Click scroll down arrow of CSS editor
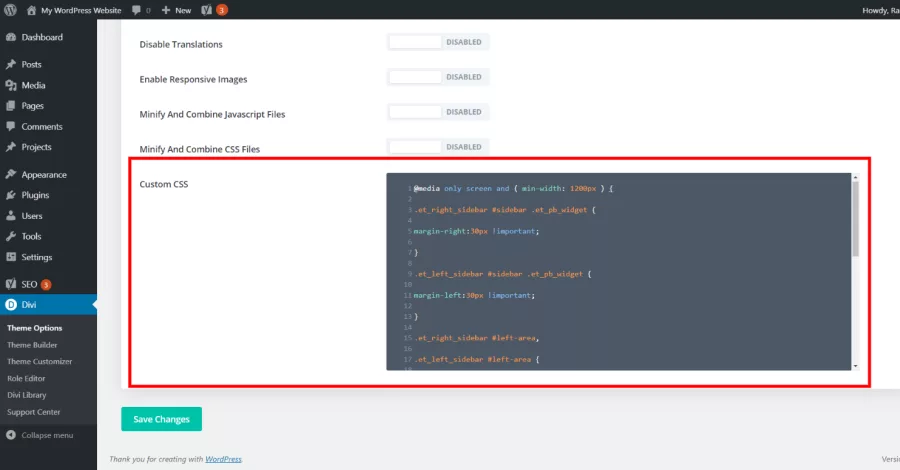Screen dimensions: 900x470 tap(855, 366)
